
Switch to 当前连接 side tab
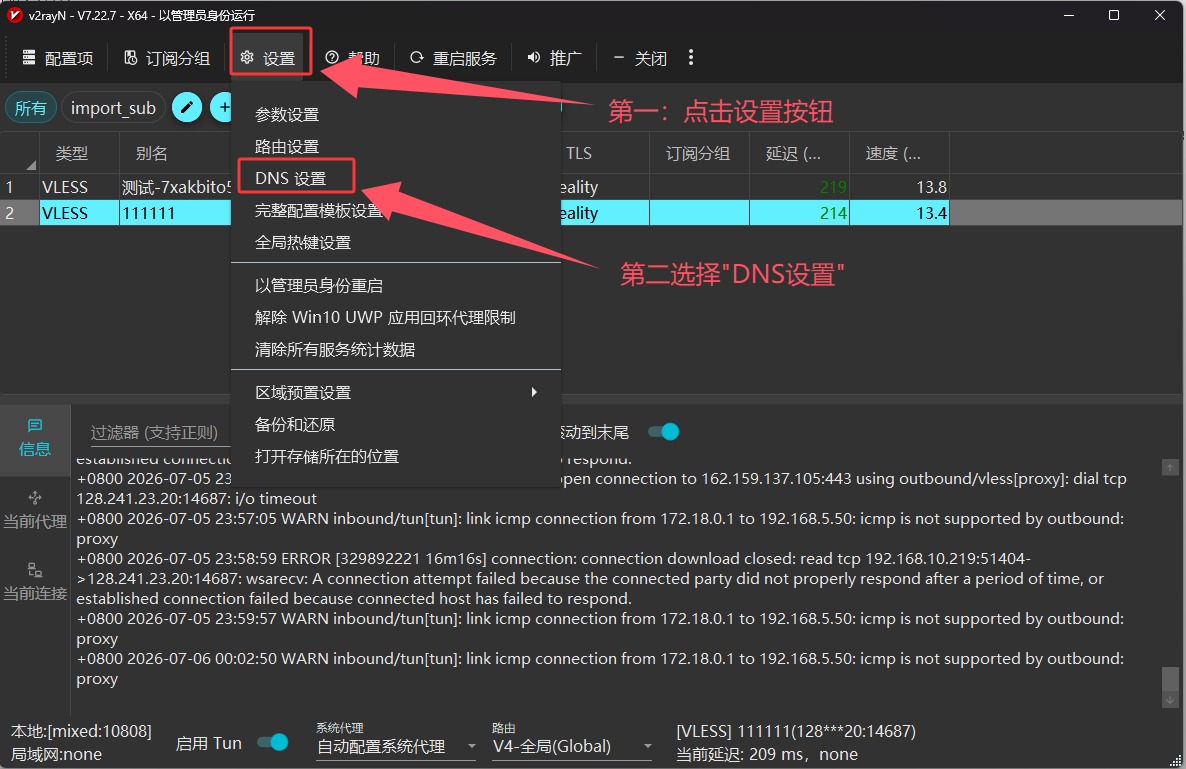click(x=35, y=581)
